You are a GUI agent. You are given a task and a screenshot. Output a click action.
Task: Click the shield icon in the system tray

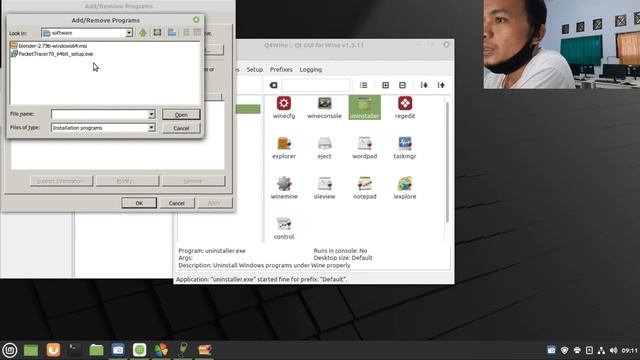click(564, 350)
